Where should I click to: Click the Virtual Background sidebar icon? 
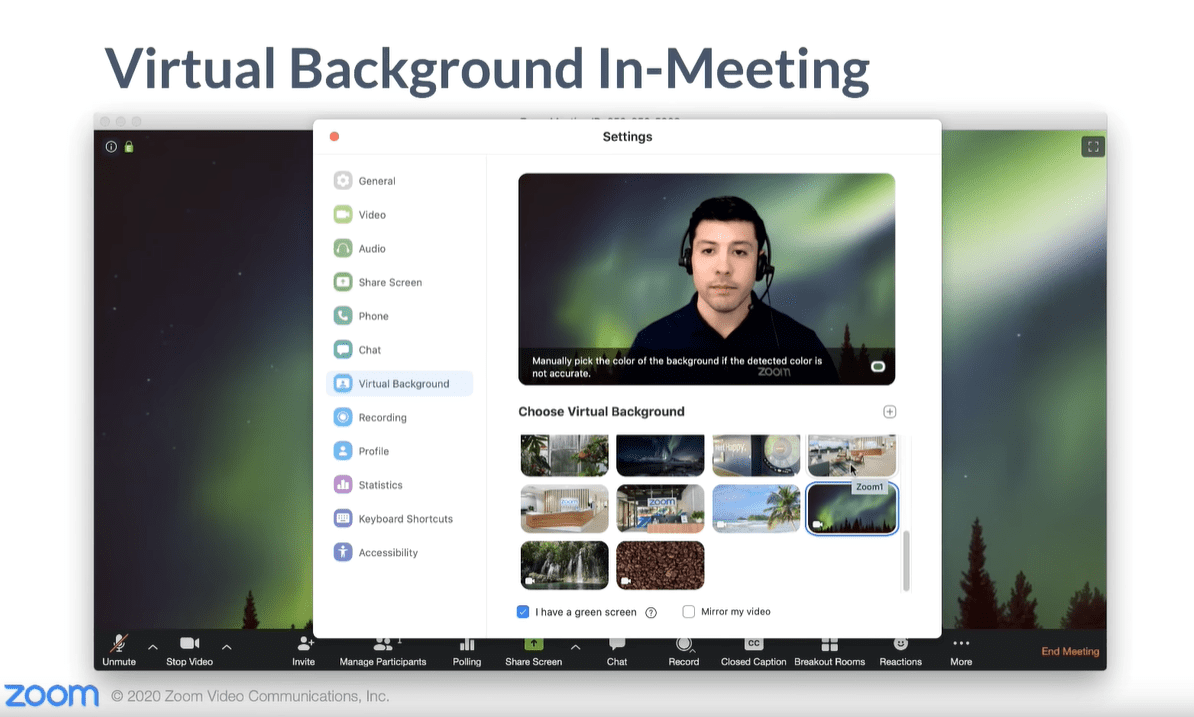[343, 384]
